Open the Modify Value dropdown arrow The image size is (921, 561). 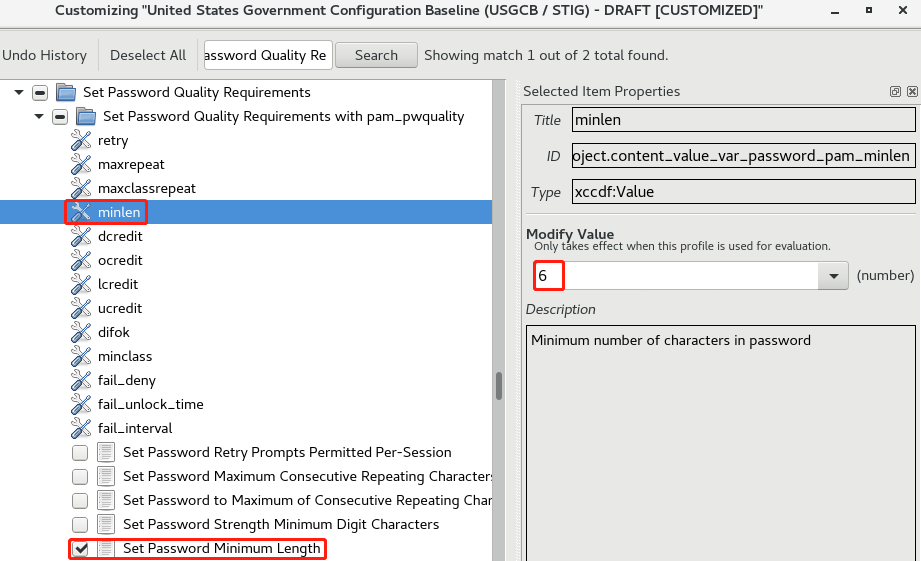833,276
